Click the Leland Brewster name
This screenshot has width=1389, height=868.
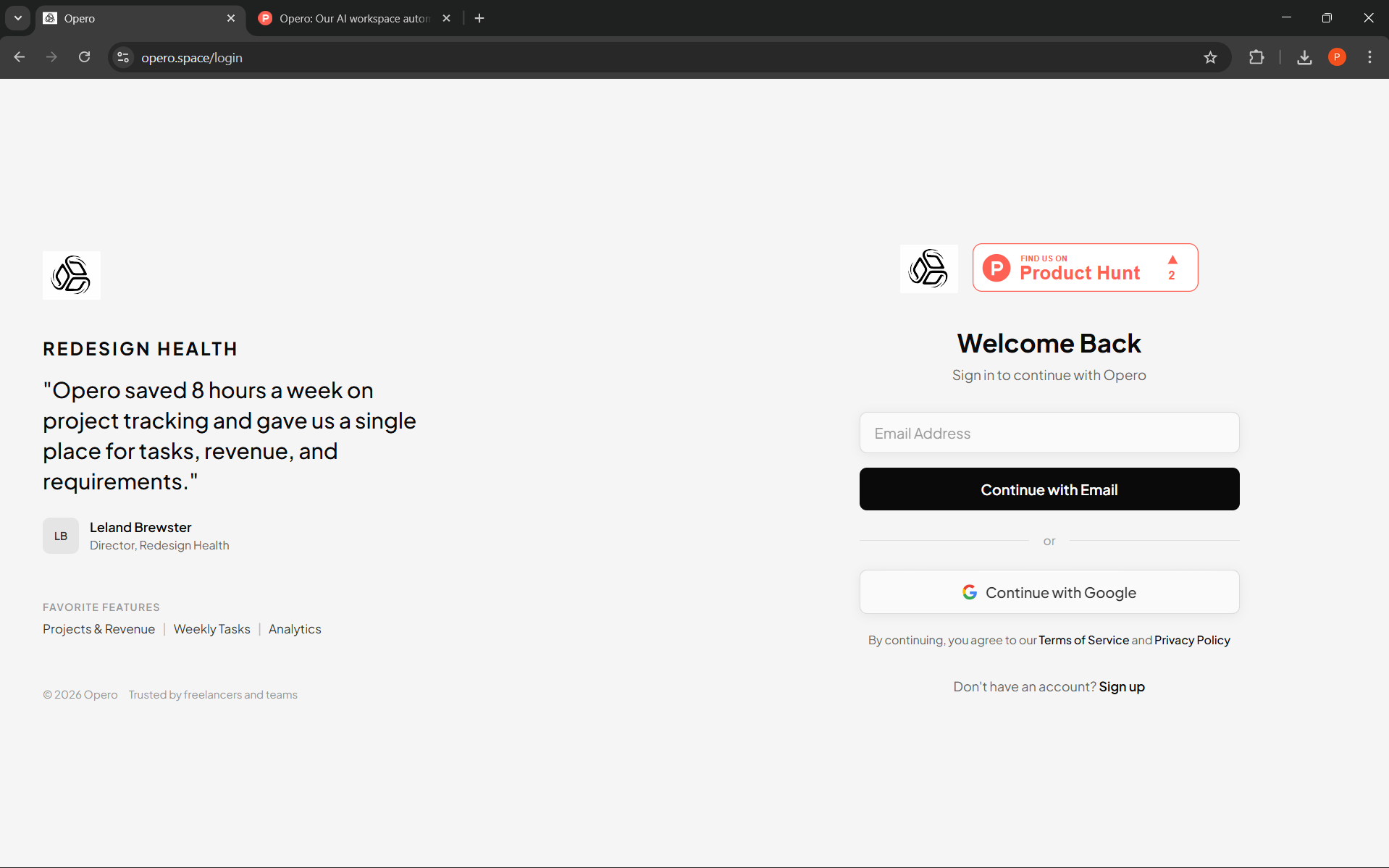pyautogui.click(x=140, y=527)
